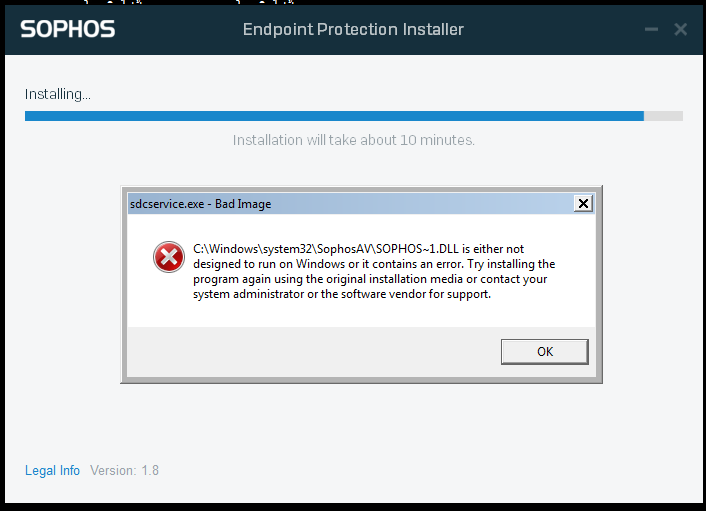Viewport: 706px width, 511px height.
Task: Open the Legal Info link
Action: 52,470
